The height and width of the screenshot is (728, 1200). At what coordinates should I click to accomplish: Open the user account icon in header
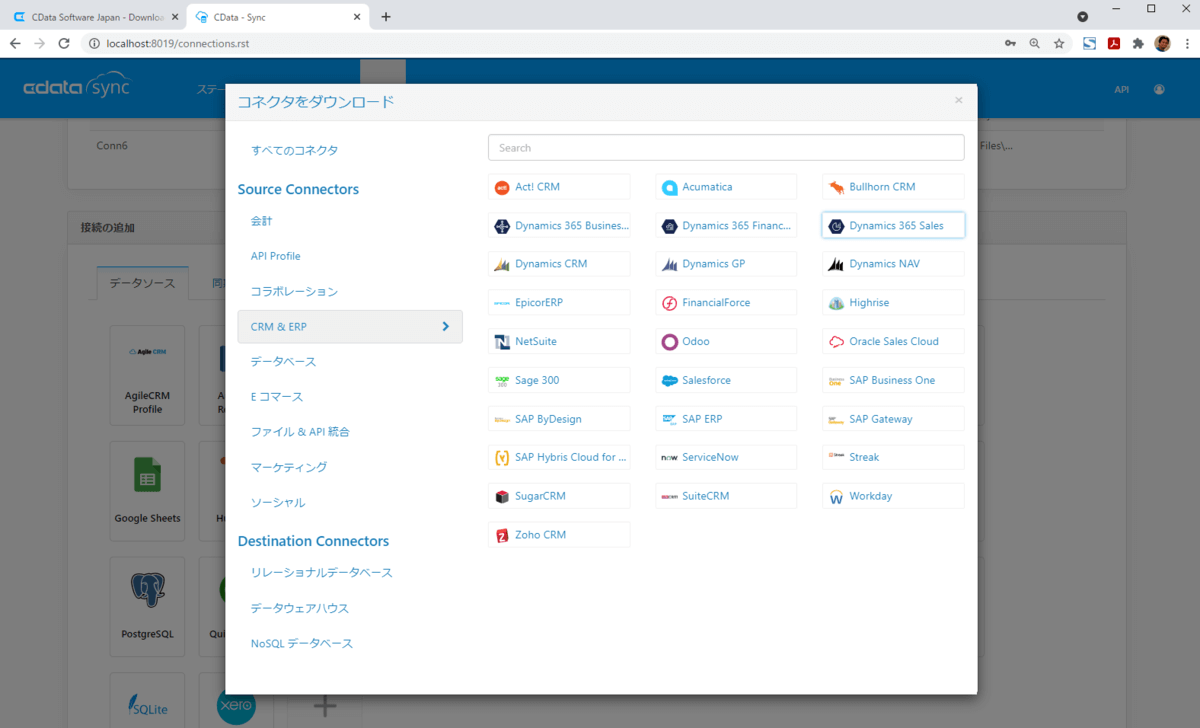[x=1159, y=89]
